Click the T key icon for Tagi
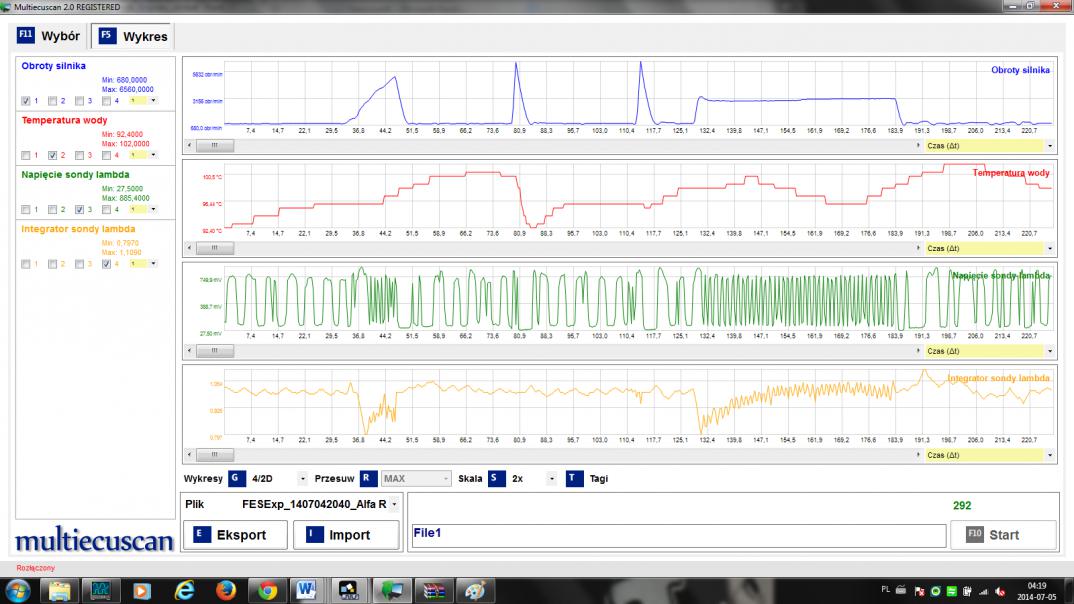Image resolution: width=1074 pixels, height=604 pixels. [x=574, y=478]
